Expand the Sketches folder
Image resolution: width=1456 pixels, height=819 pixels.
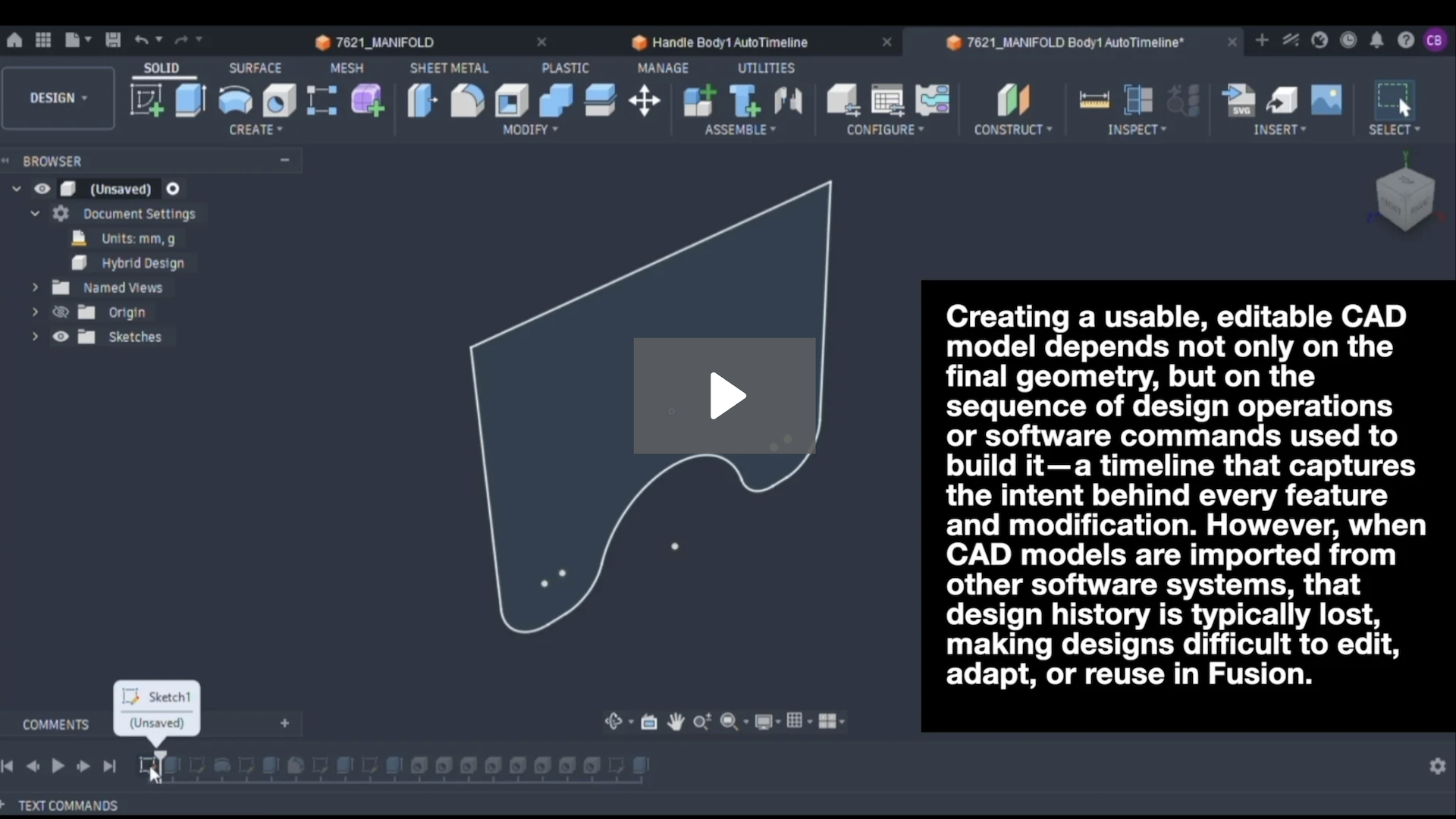(35, 337)
